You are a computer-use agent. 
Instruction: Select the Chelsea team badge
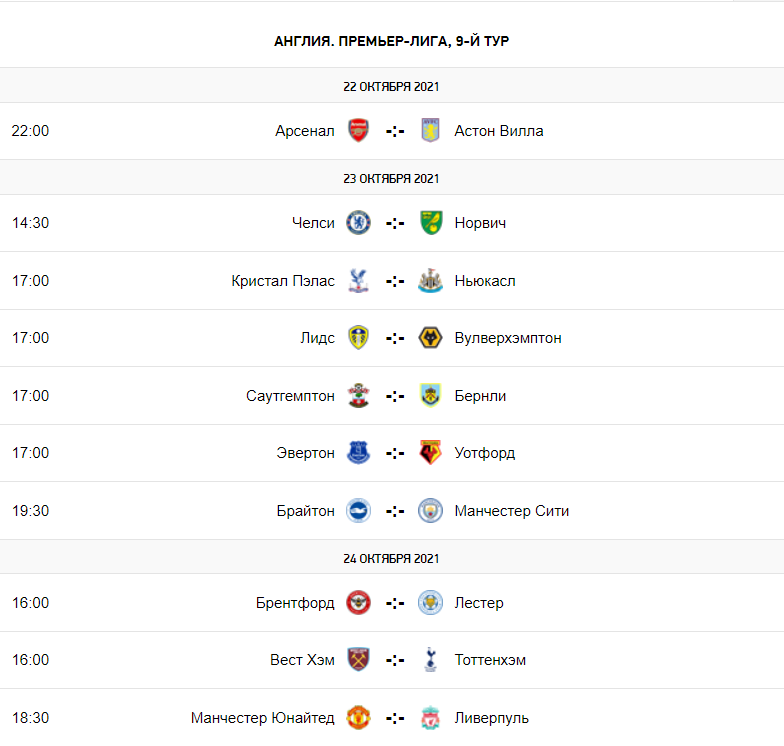(358, 223)
